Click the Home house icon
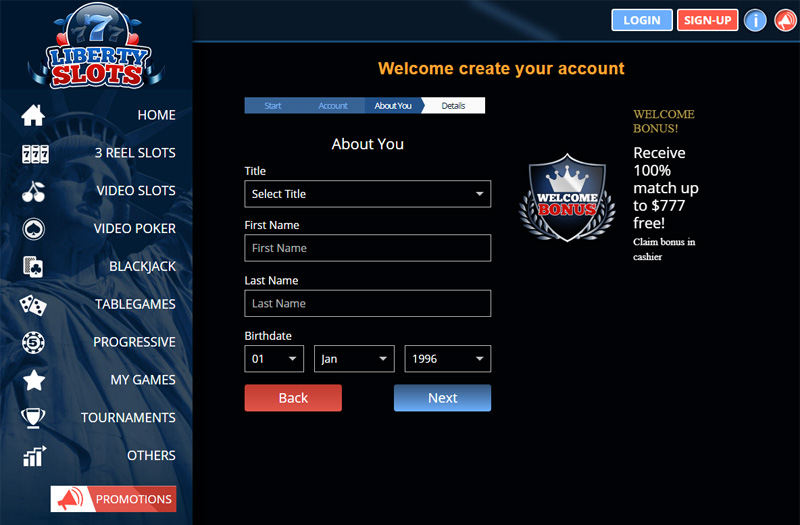This screenshot has height=525, width=800. (x=33, y=115)
